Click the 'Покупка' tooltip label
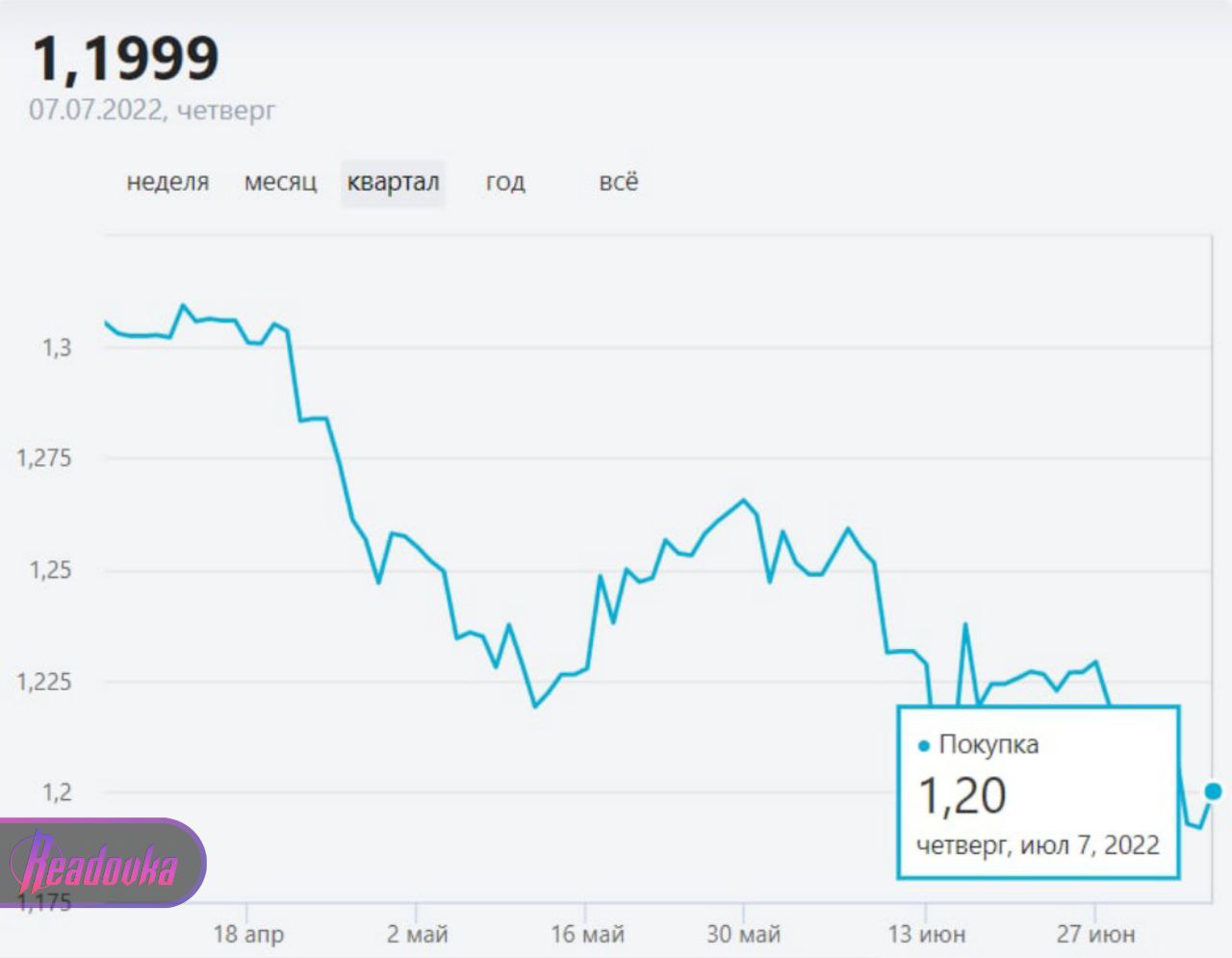The height and width of the screenshot is (958, 1232). click(988, 744)
